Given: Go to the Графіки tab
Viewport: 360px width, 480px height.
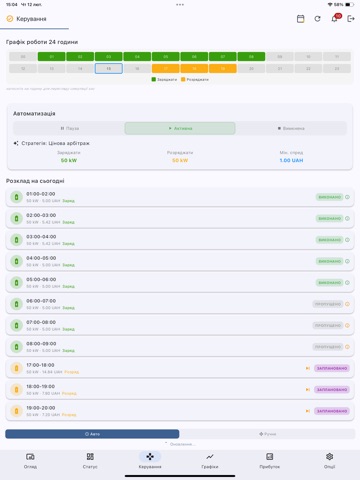Looking at the screenshot, I should pos(210,461).
